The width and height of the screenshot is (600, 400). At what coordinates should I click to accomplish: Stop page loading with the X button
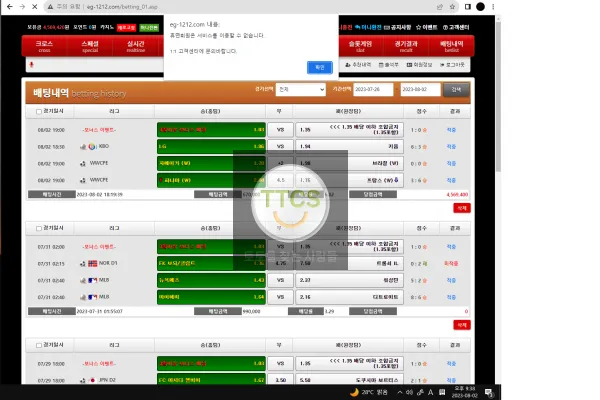34,7
